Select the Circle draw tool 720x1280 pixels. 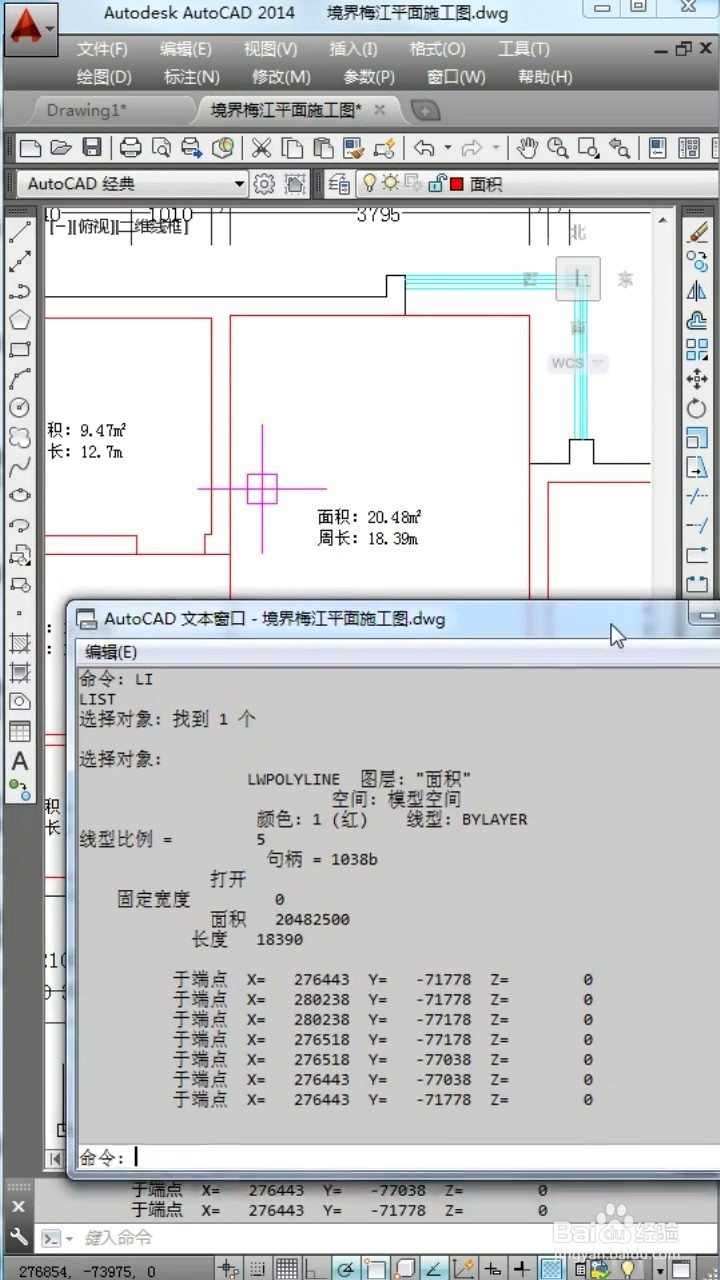19,408
